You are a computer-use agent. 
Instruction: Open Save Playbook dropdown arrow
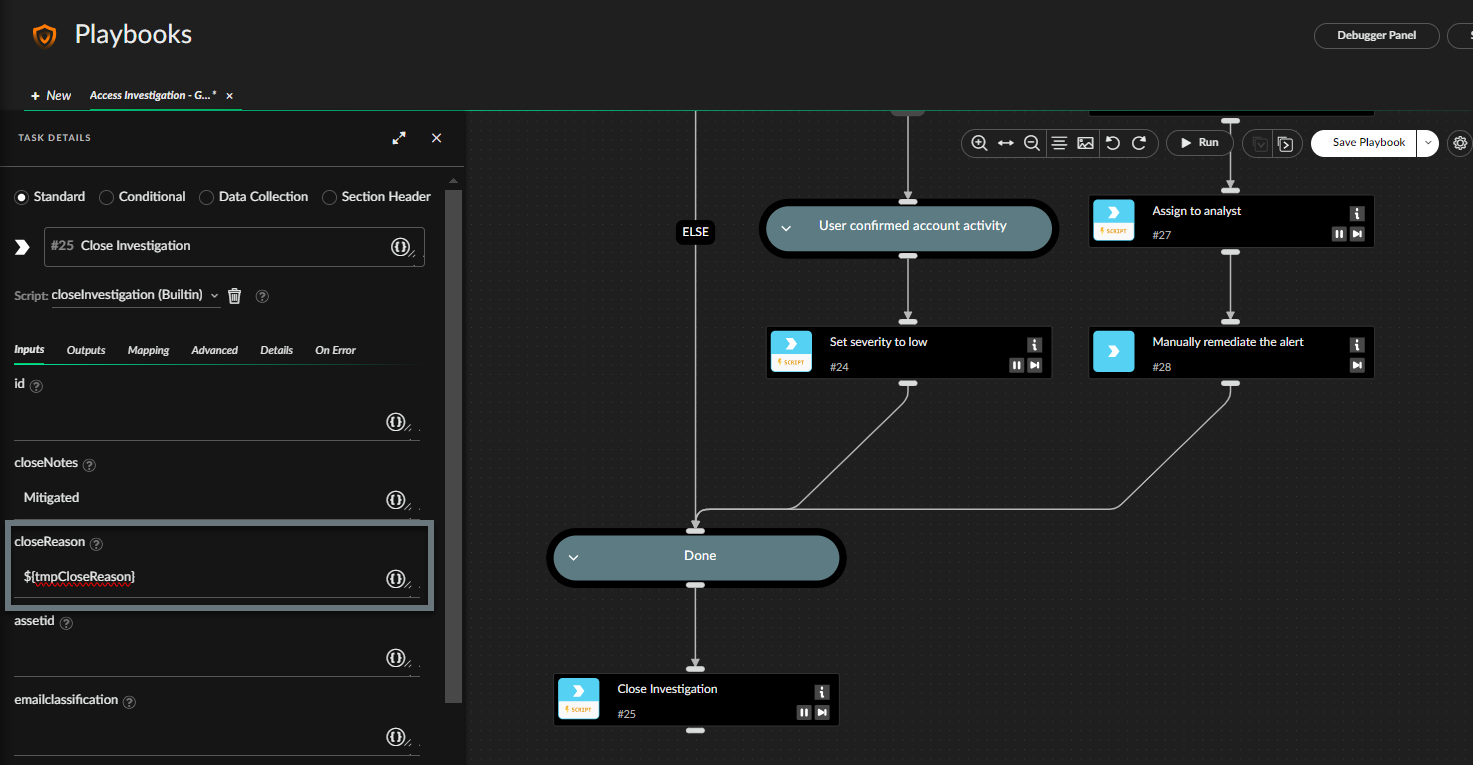(x=1428, y=143)
